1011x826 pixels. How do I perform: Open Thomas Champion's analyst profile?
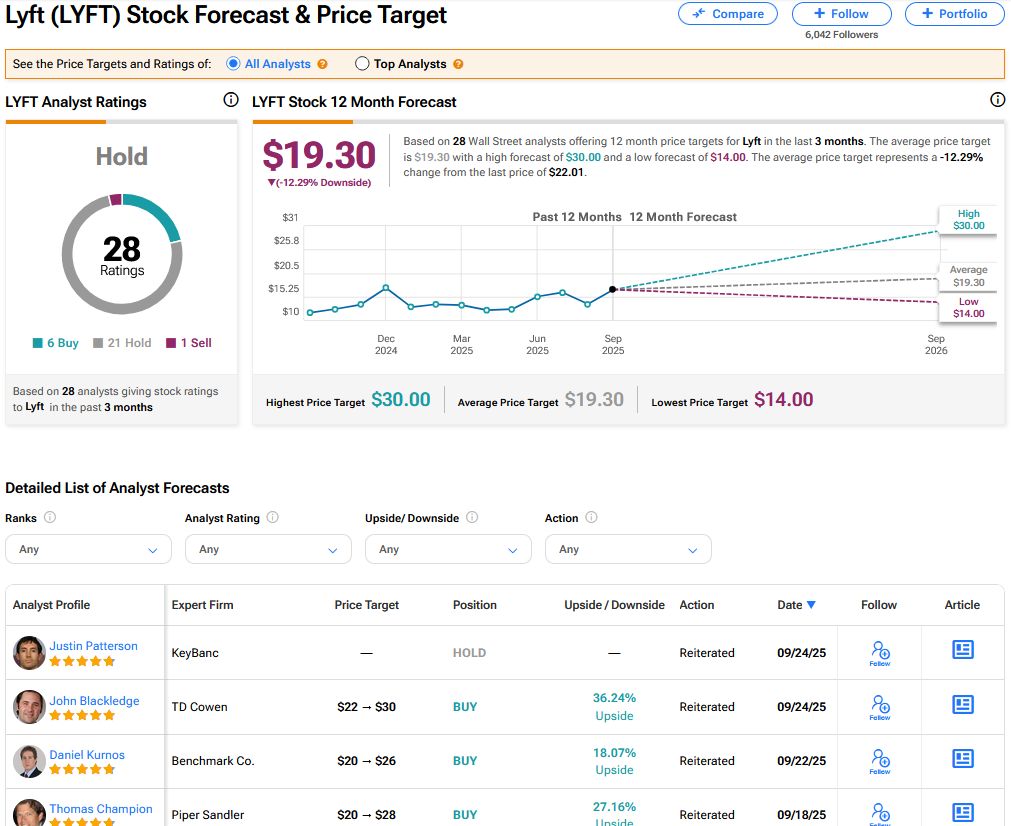coord(101,809)
